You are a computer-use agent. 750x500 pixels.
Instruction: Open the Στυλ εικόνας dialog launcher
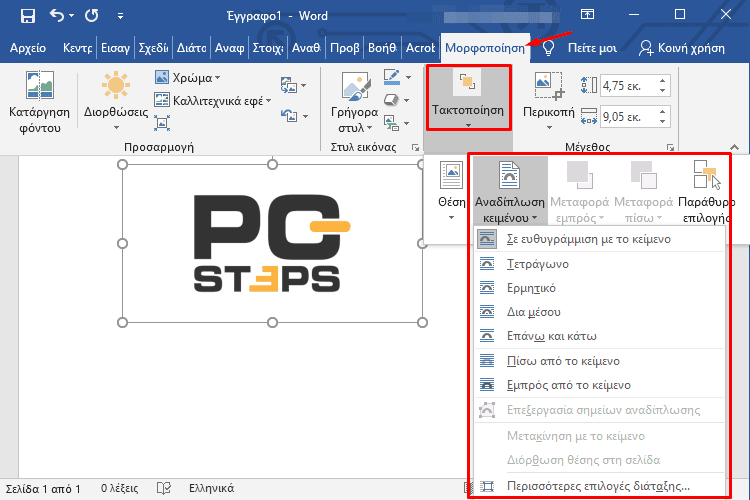pyautogui.click(x=415, y=148)
